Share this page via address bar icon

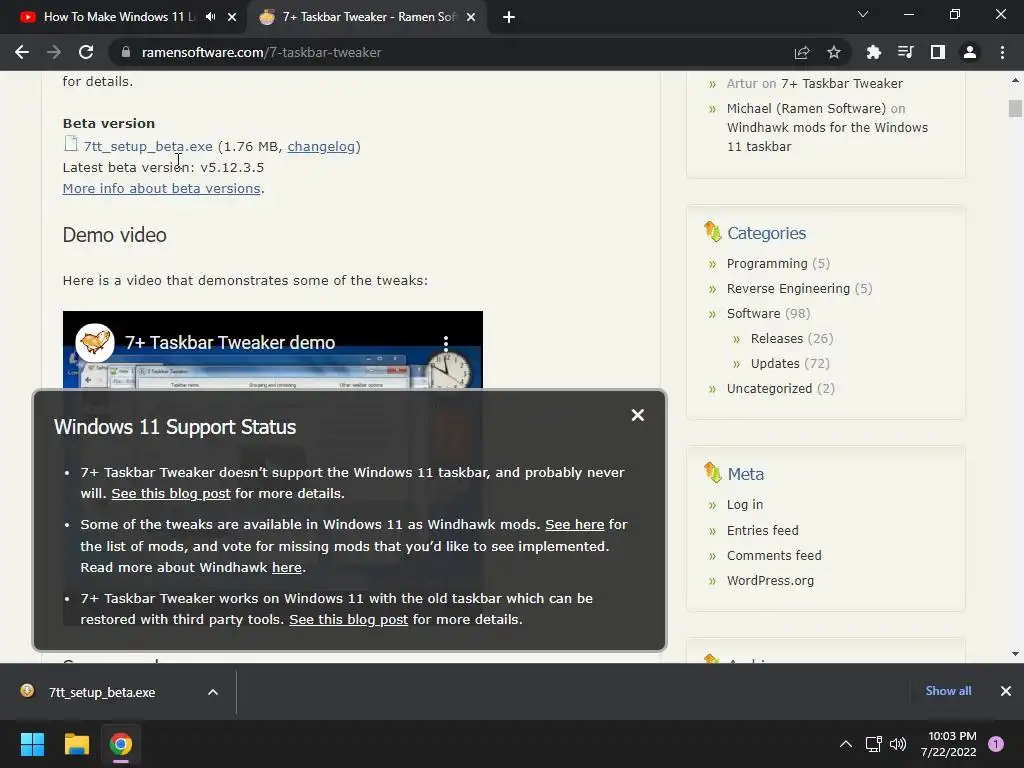pyautogui.click(x=802, y=52)
